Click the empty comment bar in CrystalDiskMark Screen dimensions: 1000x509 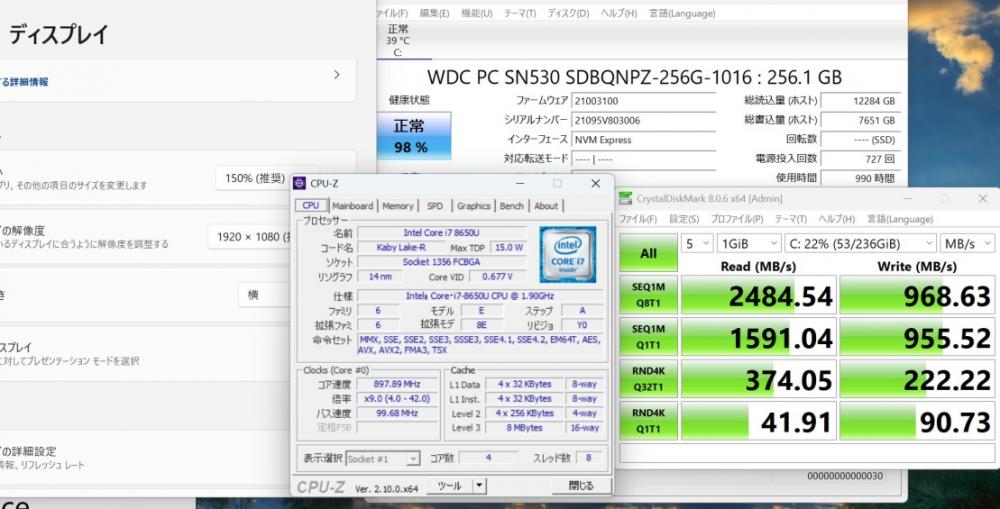click(x=807, y=454)
